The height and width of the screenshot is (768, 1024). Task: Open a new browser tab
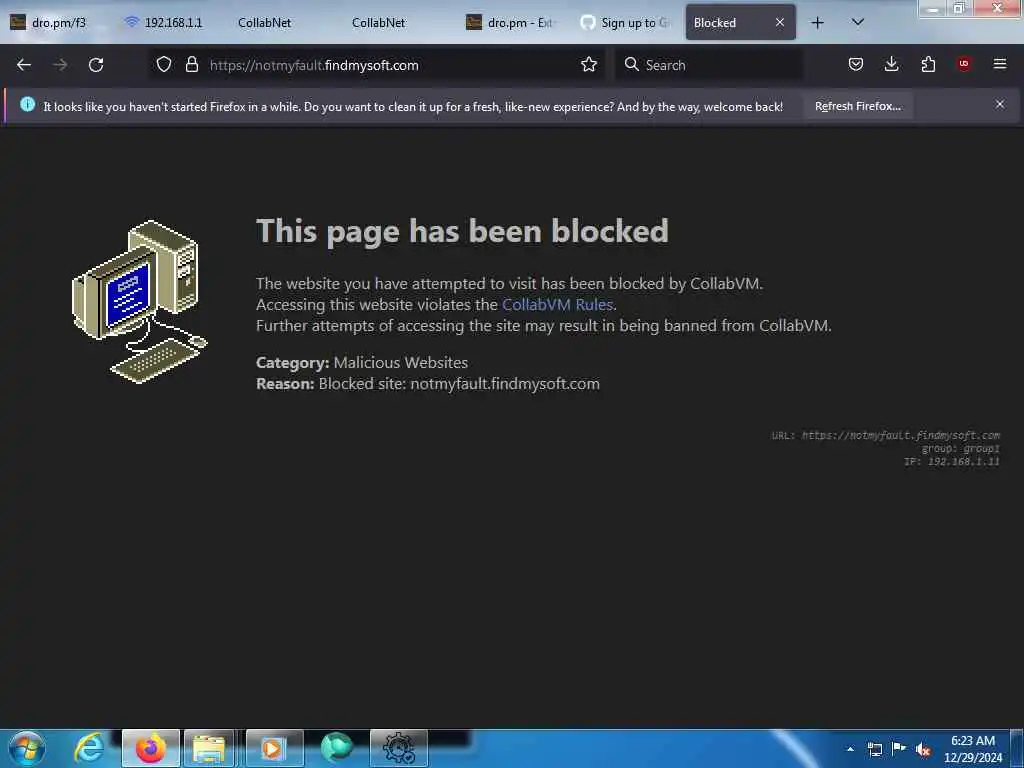coord(817,23)
